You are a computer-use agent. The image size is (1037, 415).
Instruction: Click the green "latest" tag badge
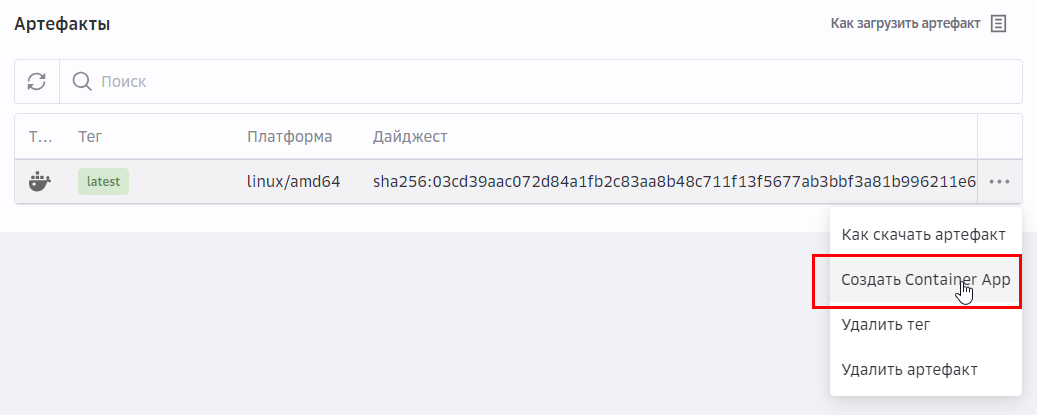coord(104,182)
